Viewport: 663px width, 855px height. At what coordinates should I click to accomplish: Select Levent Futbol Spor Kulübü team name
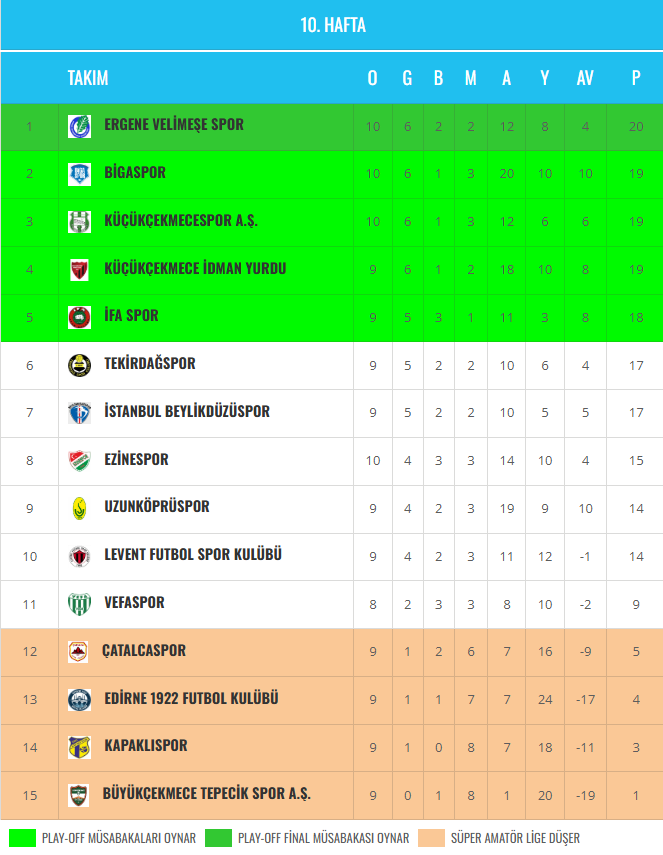193,554
